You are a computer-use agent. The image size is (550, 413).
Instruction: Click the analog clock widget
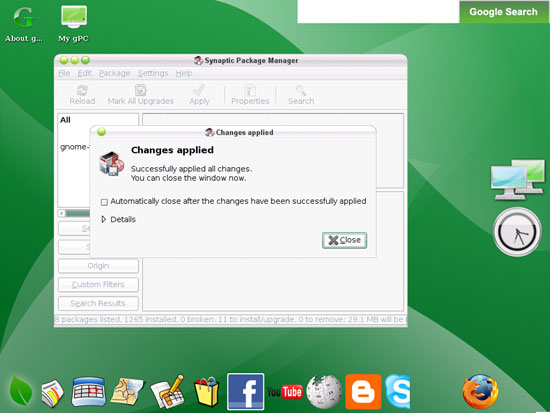point(517,232)
